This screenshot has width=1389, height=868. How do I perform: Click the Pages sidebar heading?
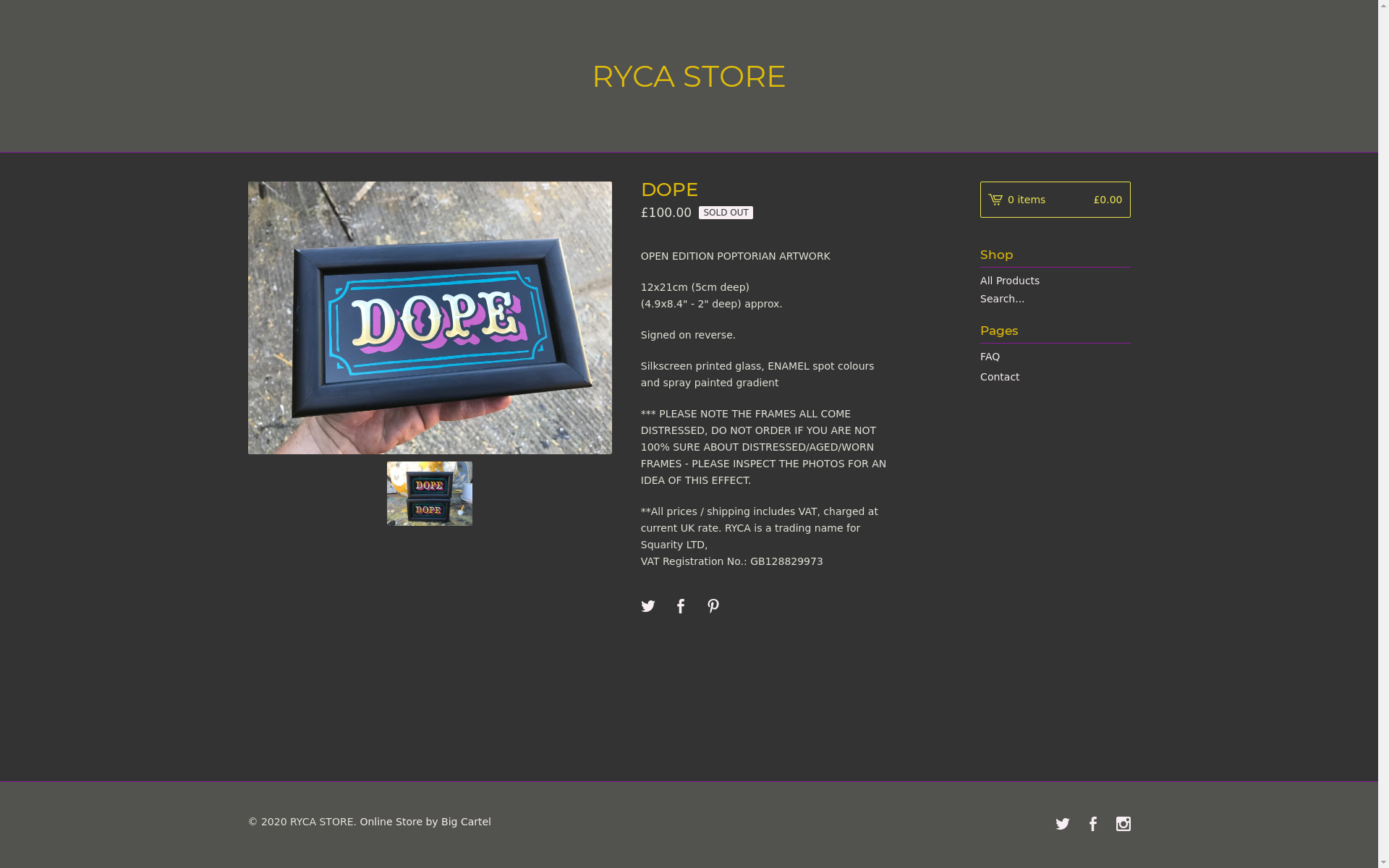point(999,331)
